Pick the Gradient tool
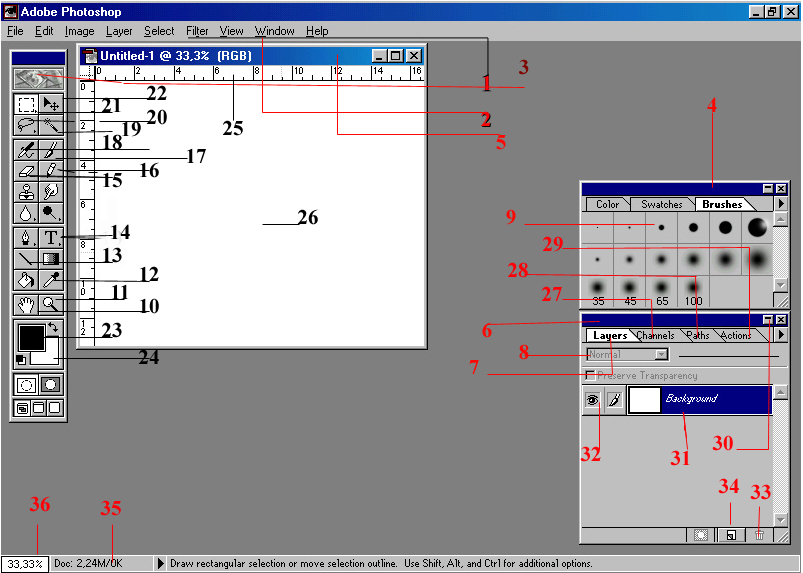The image size is (803, 573). tap(51, 259)
